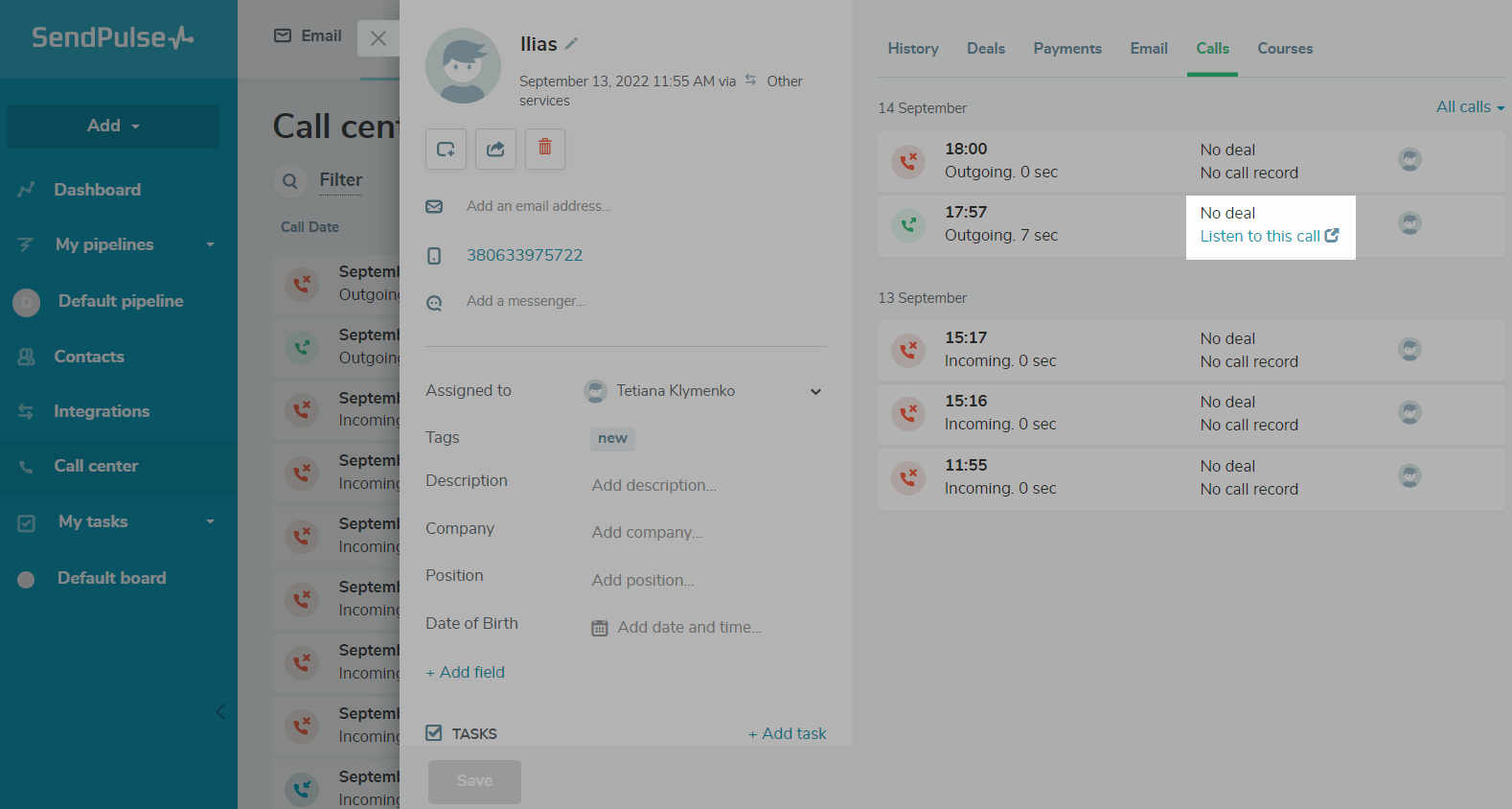This screenshot has height=809, width=1512.
Task: Click the + Add task link
Action: (787, 733)
